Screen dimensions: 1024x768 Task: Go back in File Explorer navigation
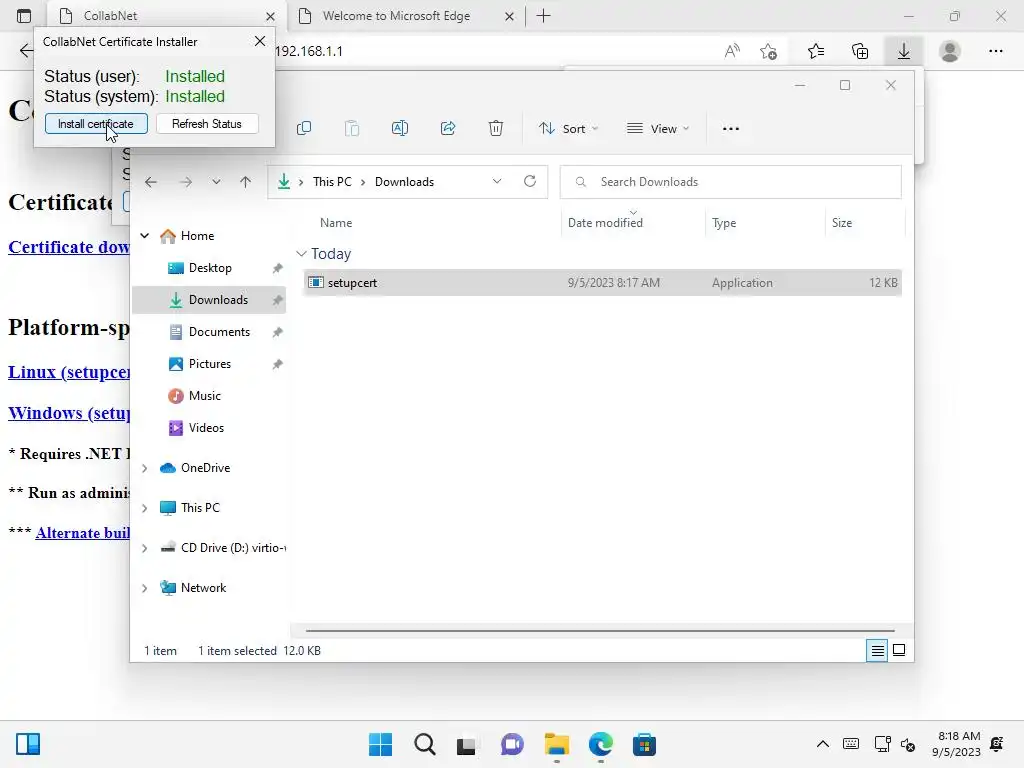151,182
